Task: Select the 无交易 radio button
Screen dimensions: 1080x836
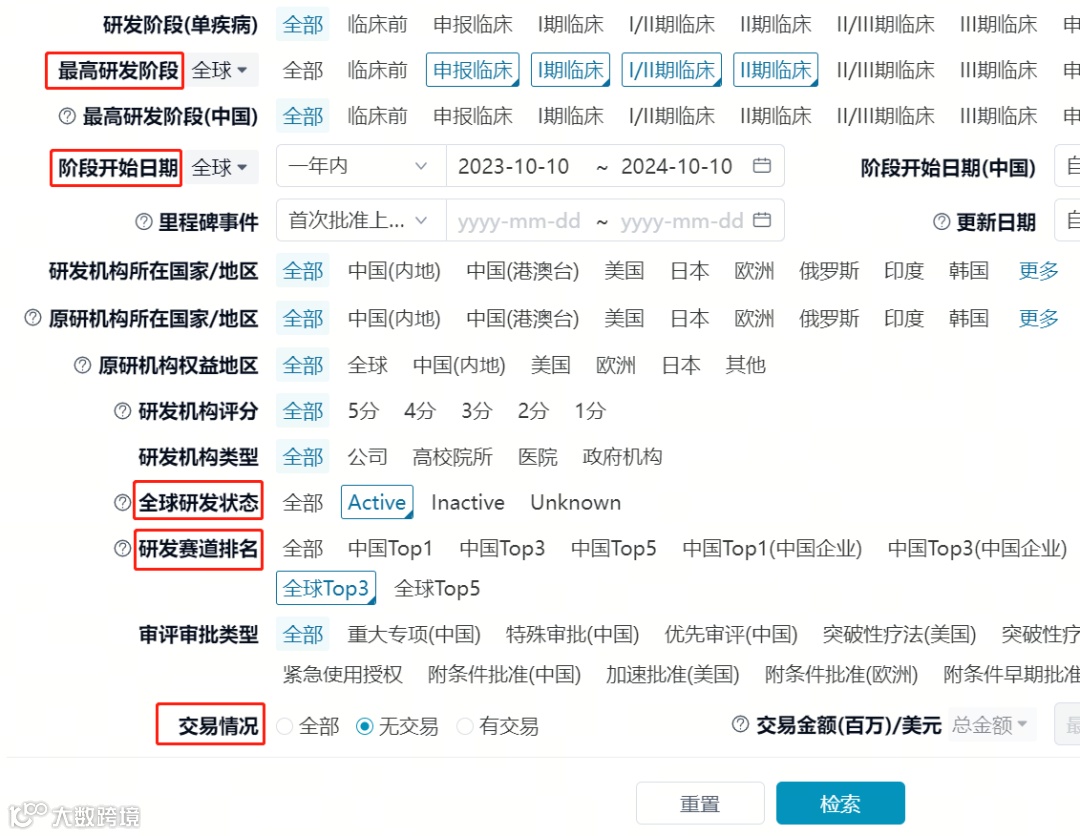Action: tap(364, 726)
